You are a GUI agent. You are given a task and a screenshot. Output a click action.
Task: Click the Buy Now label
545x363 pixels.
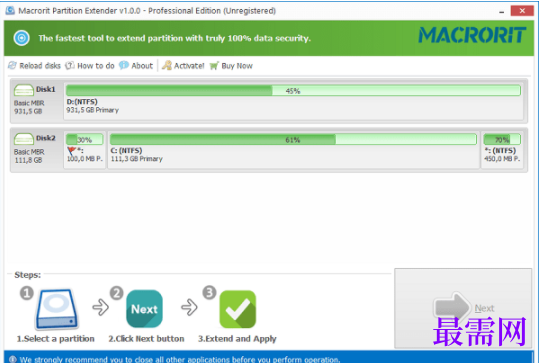tap(237, 66)
